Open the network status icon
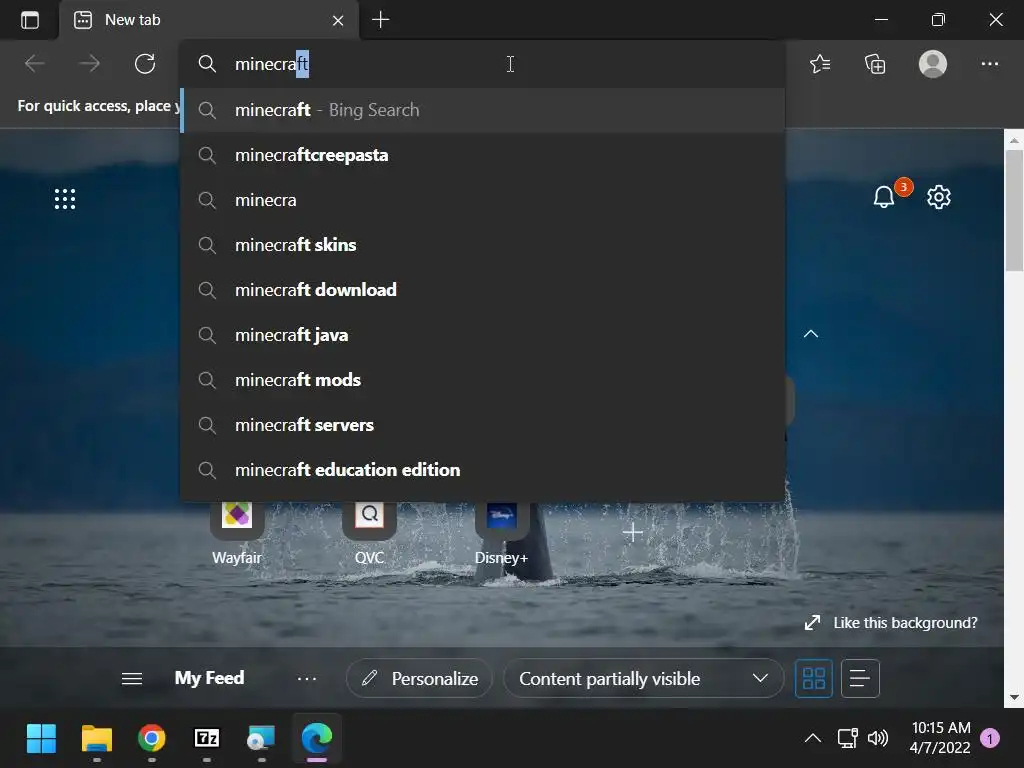 (x=848, y=739)
